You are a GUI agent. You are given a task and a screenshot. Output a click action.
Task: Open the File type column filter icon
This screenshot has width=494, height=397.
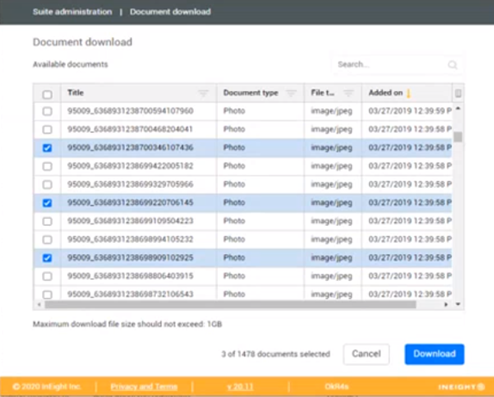(349, 93)
